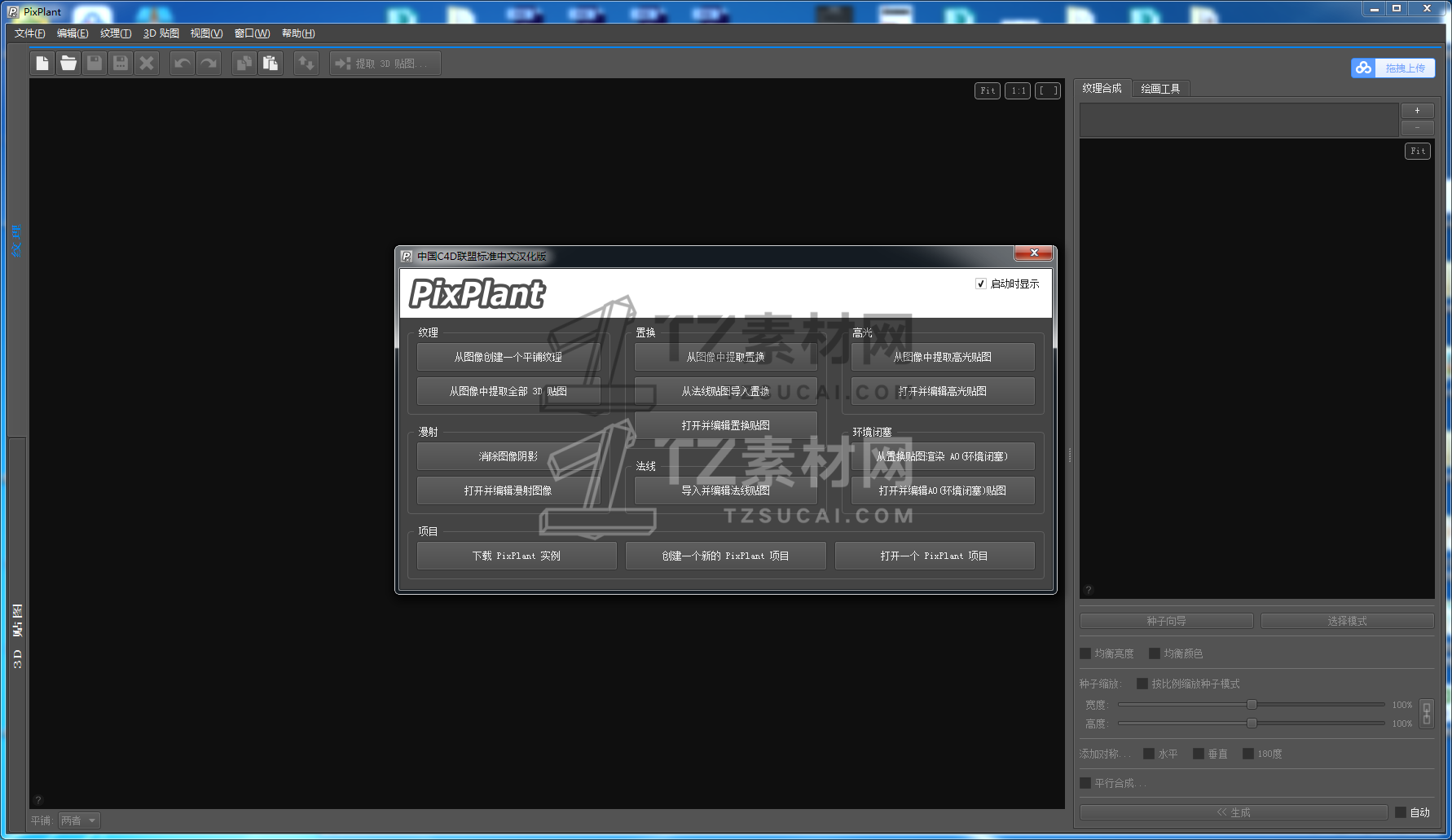This screenshot has width=1452, height=840.
Task: Close the 中国C4D联盟 welcome dialog
Action: [x=1034, y=253]
